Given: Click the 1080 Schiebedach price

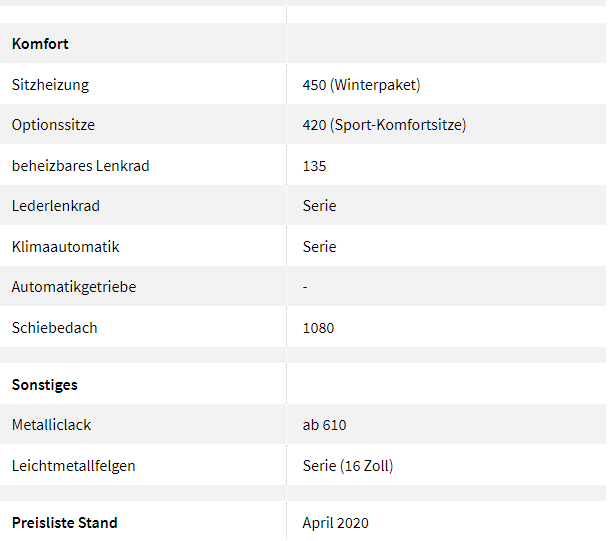Looking at the screenshot, I should (x=318, y=328).
